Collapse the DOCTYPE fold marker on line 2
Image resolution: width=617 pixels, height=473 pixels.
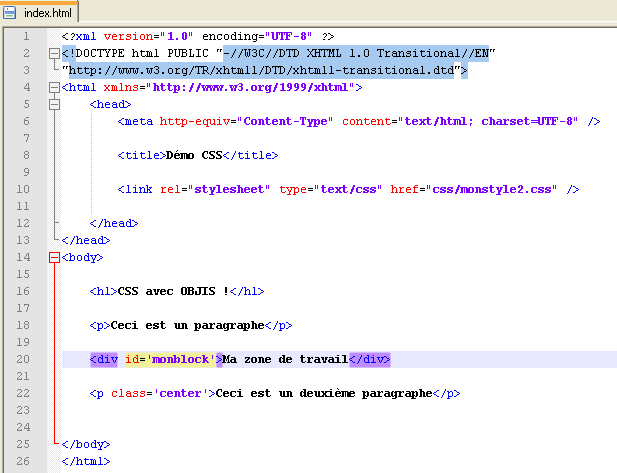coord(54,53)
